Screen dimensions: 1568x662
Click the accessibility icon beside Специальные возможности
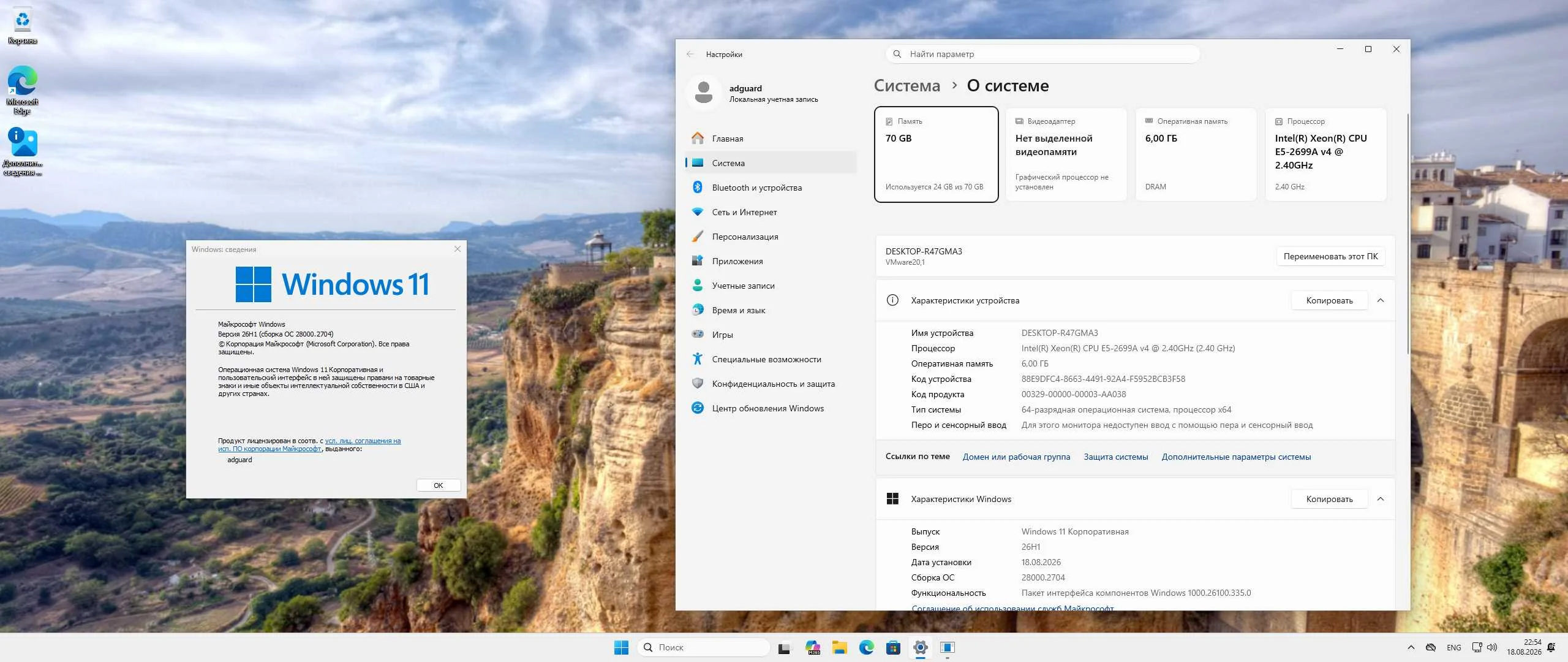tap(698, 359)
